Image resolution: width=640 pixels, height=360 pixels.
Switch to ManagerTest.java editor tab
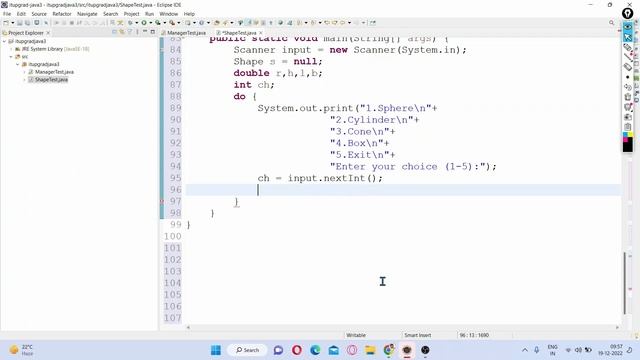186,33
